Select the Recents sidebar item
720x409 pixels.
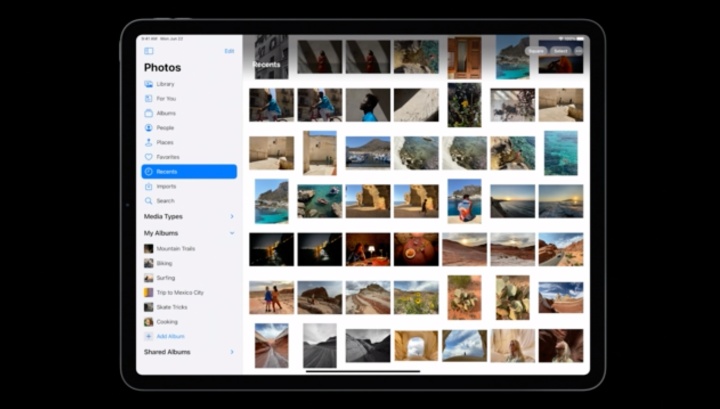pos(189,172)
